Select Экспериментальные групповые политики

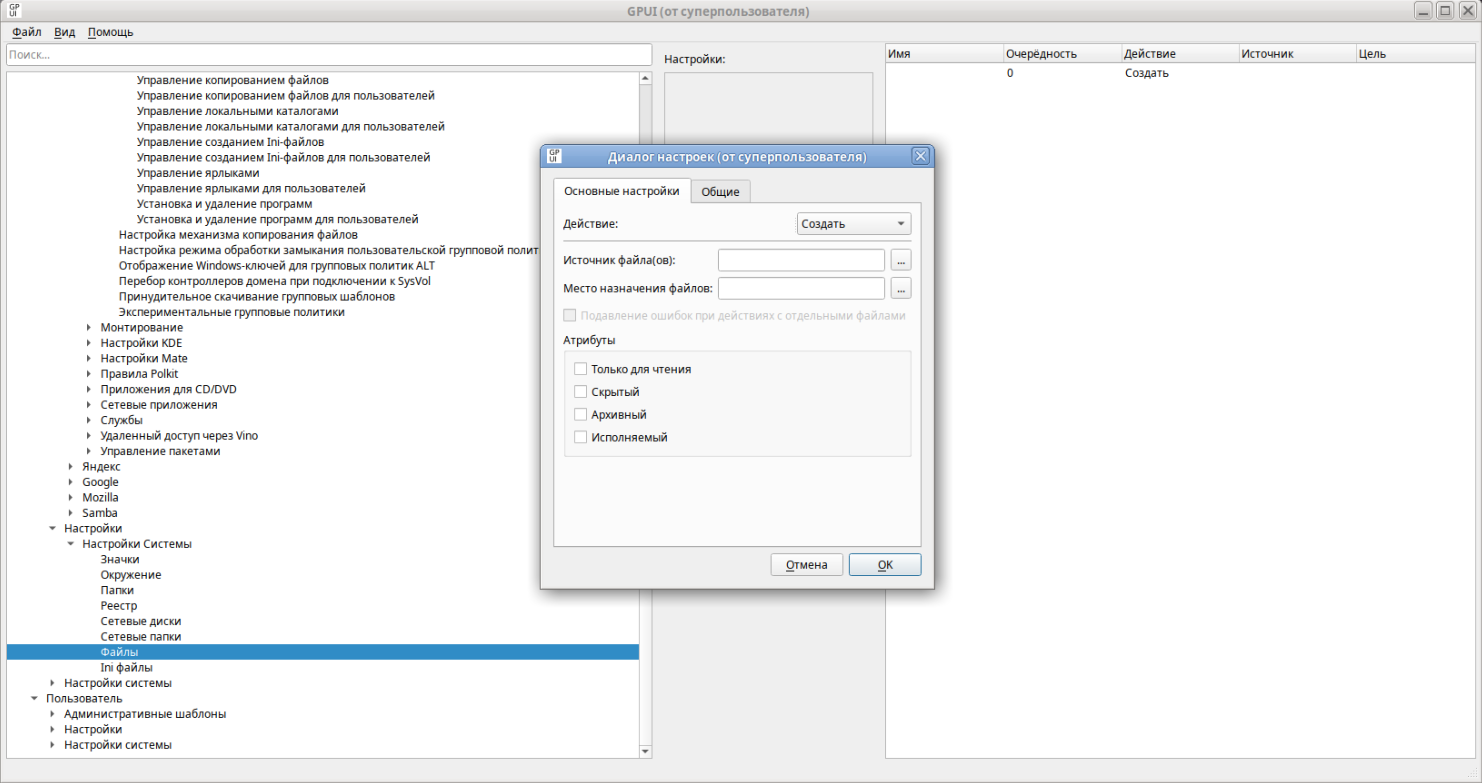pos(231,312)
